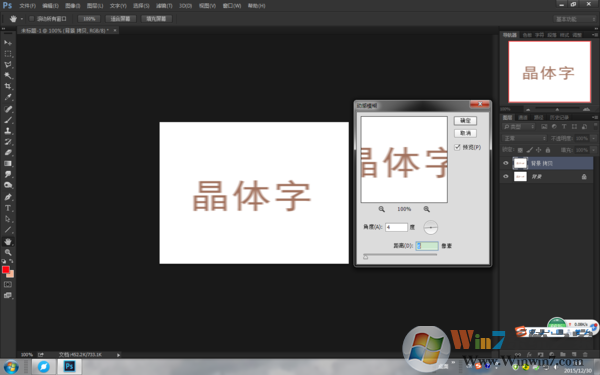Filter layers by pixel type icon

544,127
